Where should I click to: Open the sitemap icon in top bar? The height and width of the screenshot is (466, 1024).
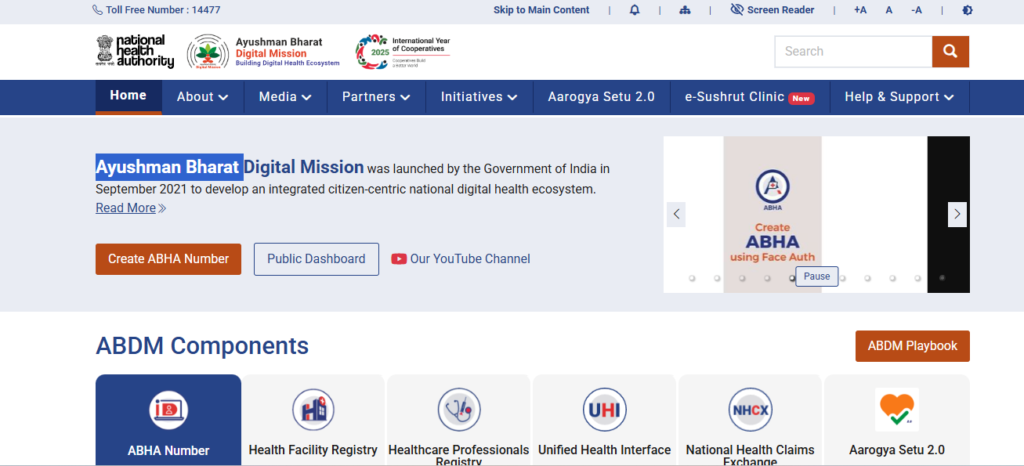[x=684, y=10]
